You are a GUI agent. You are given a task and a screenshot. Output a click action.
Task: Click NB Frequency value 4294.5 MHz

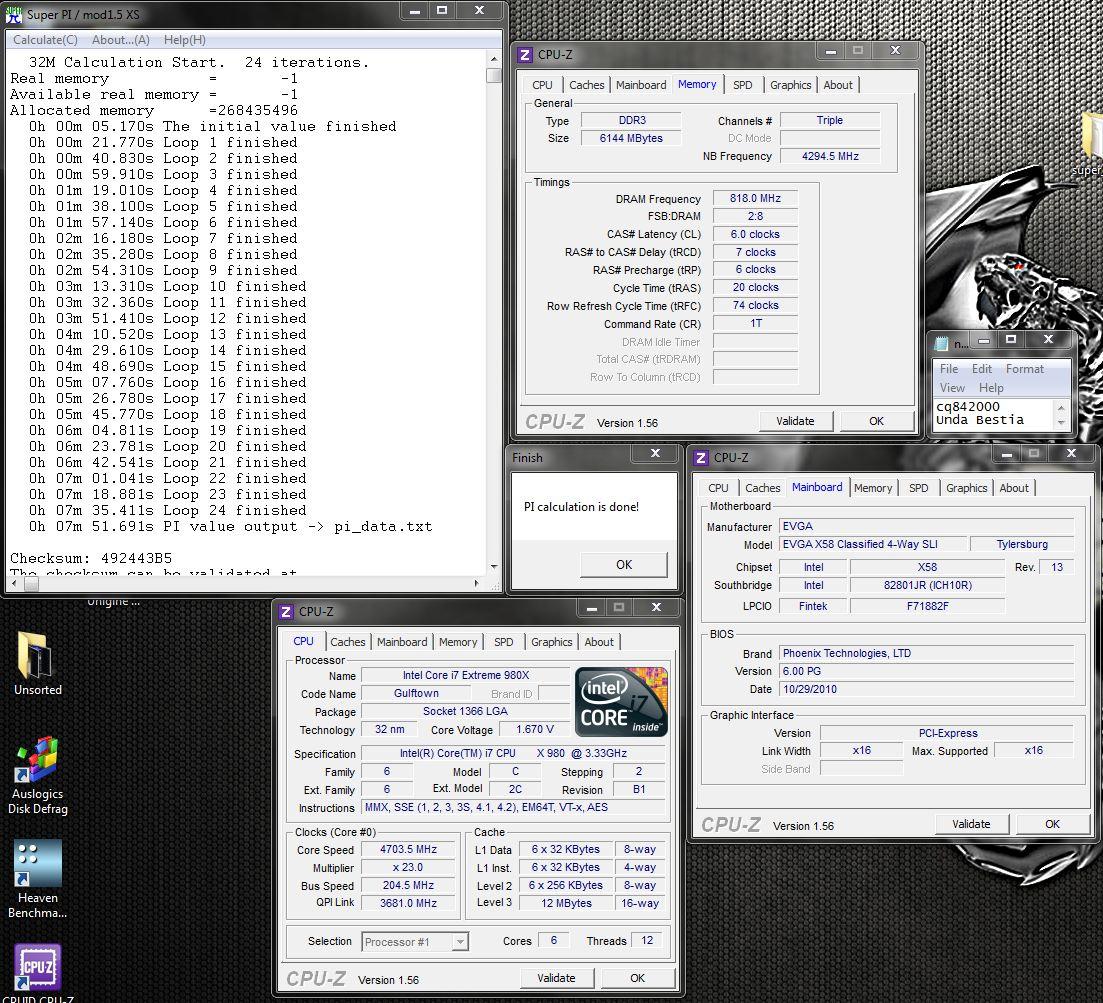coord(830,156)
